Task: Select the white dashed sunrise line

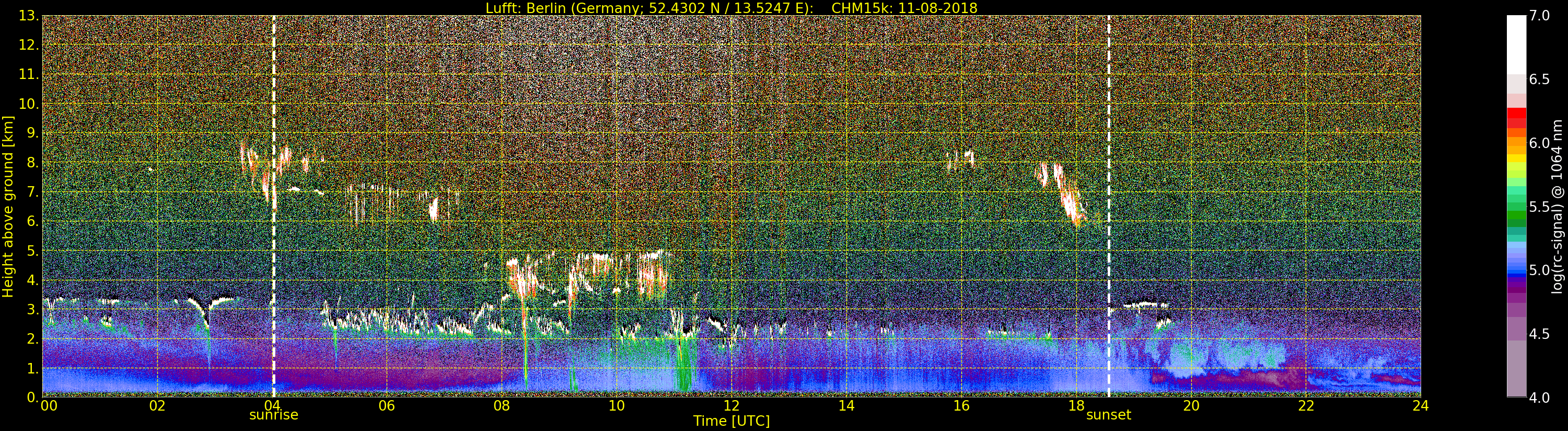Action: 273,206
